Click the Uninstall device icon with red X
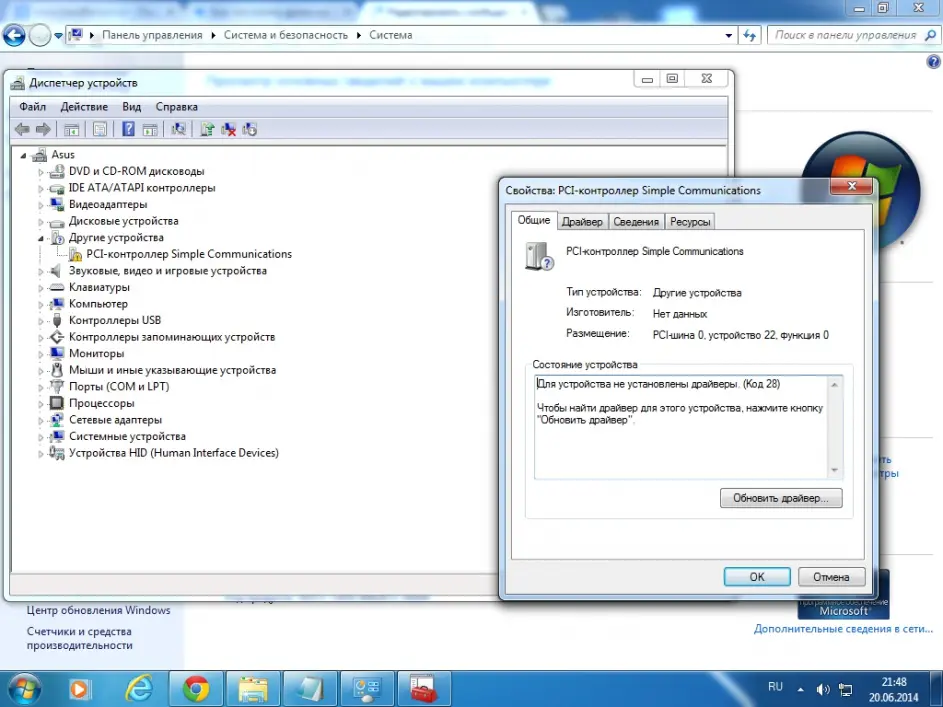 (229, 129)
